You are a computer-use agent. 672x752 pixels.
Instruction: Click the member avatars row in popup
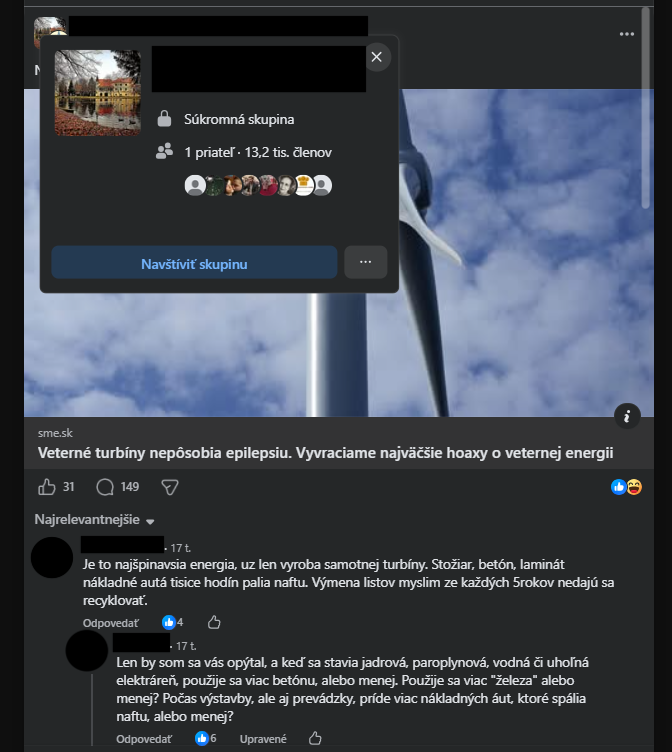pyautogui.click(x=258, y=185)
